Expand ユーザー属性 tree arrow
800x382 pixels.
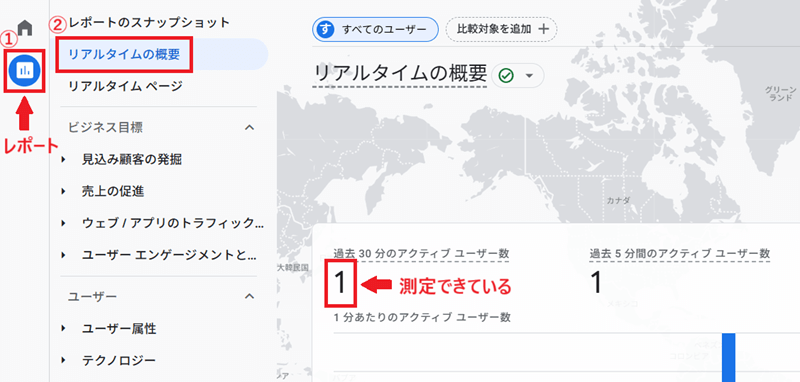tap(64, 328)
